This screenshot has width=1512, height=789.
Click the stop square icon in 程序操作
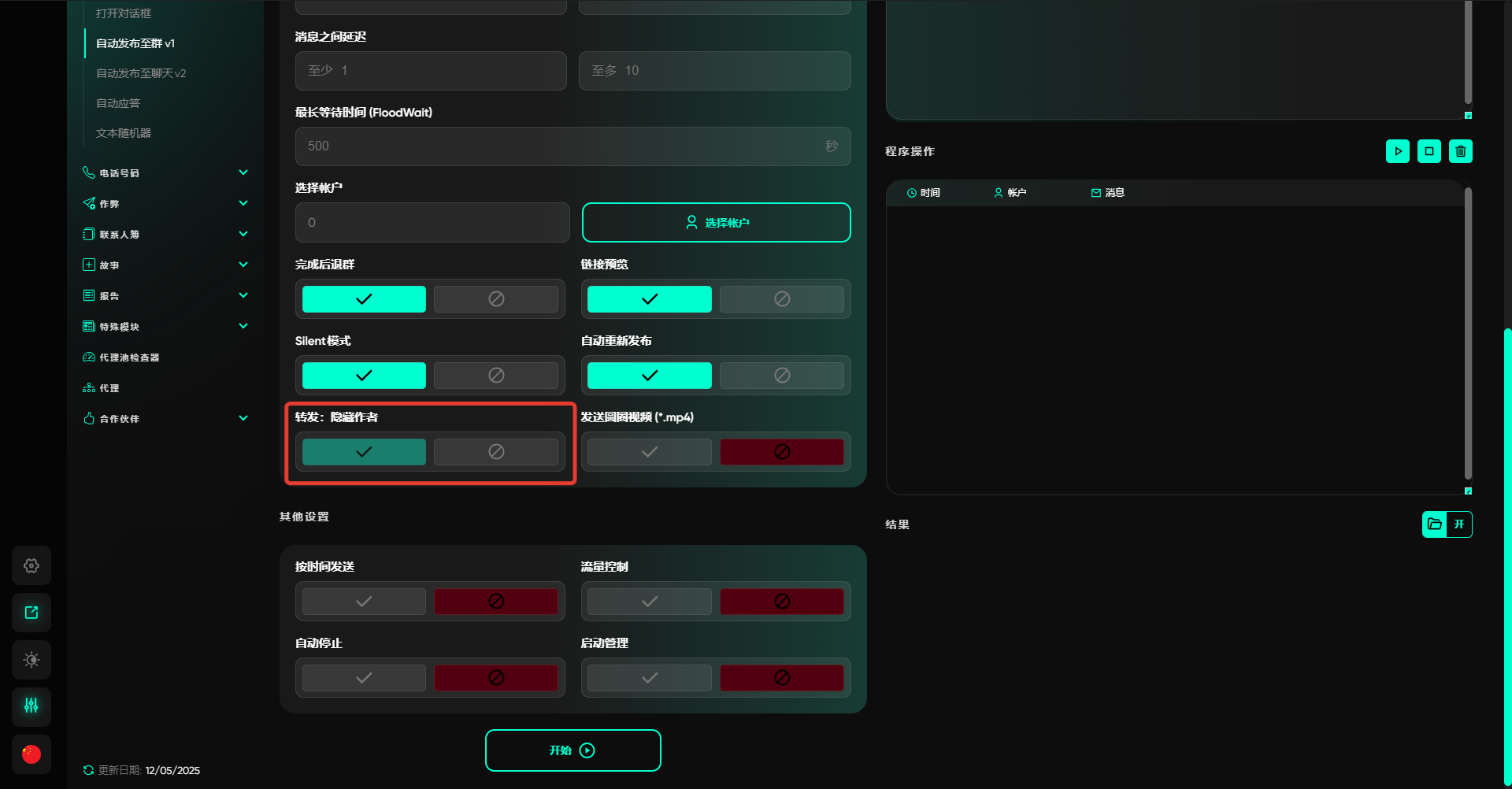(x=1429, y=151)
